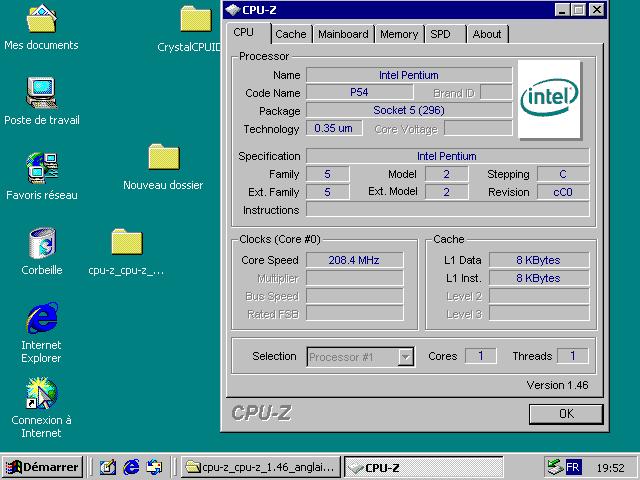Click the Name field showing Intel Pentium
This screenshot has height=480, width=640.
409,75
